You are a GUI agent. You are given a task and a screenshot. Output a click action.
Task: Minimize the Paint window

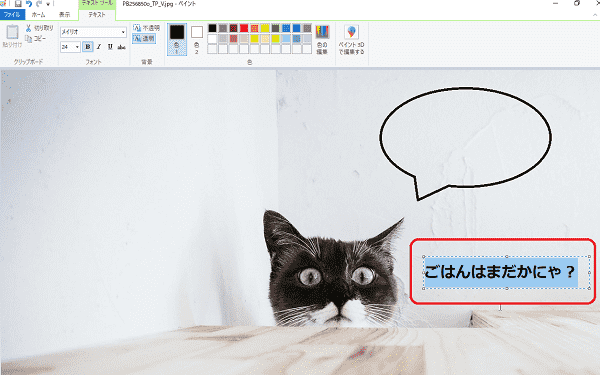[x=556, y=3]
